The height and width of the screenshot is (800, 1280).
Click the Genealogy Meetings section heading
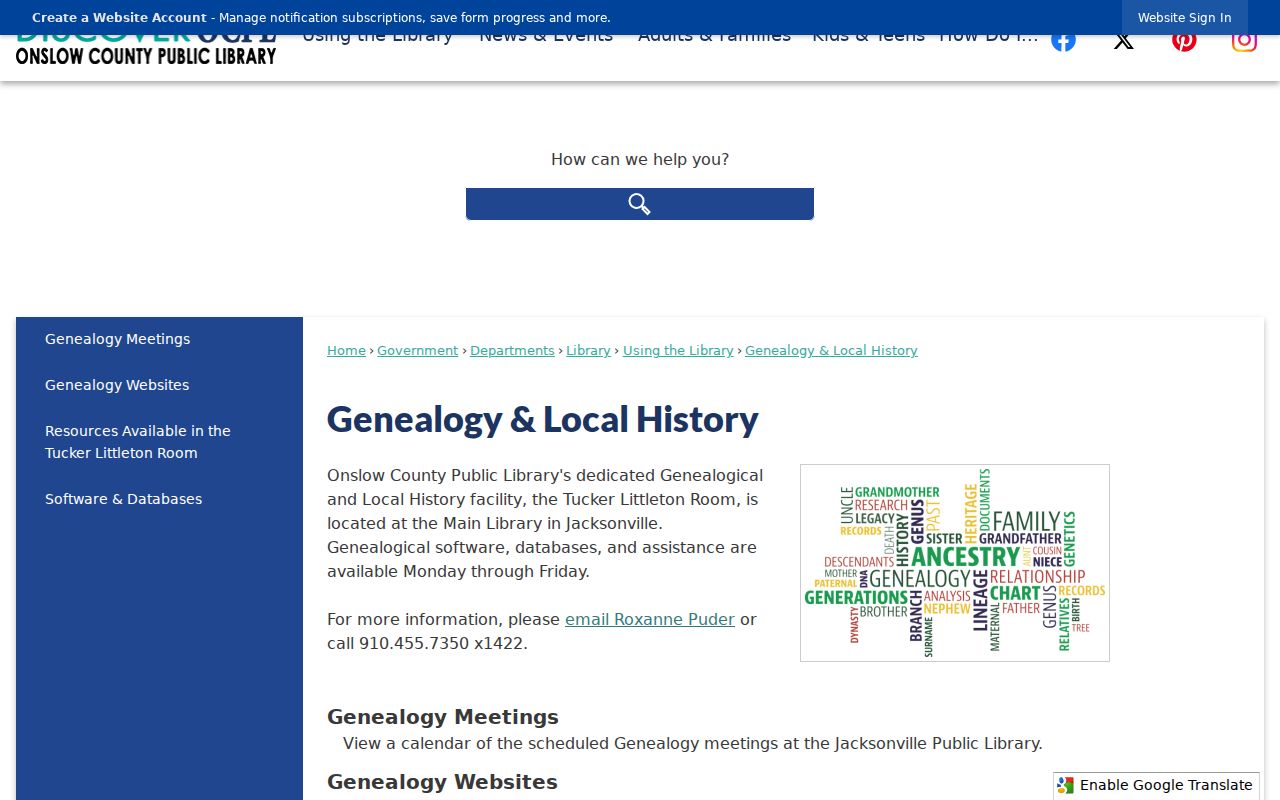[443, 717]
